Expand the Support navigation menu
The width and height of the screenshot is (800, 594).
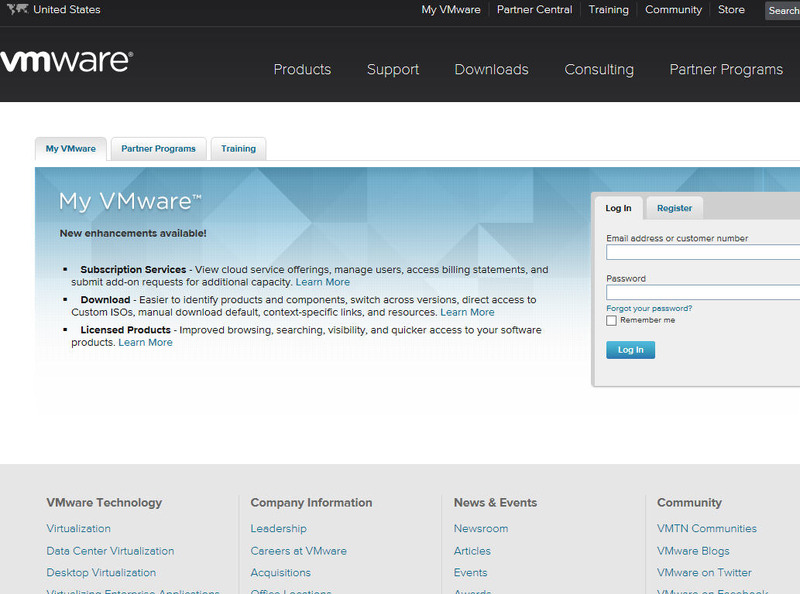393,69
